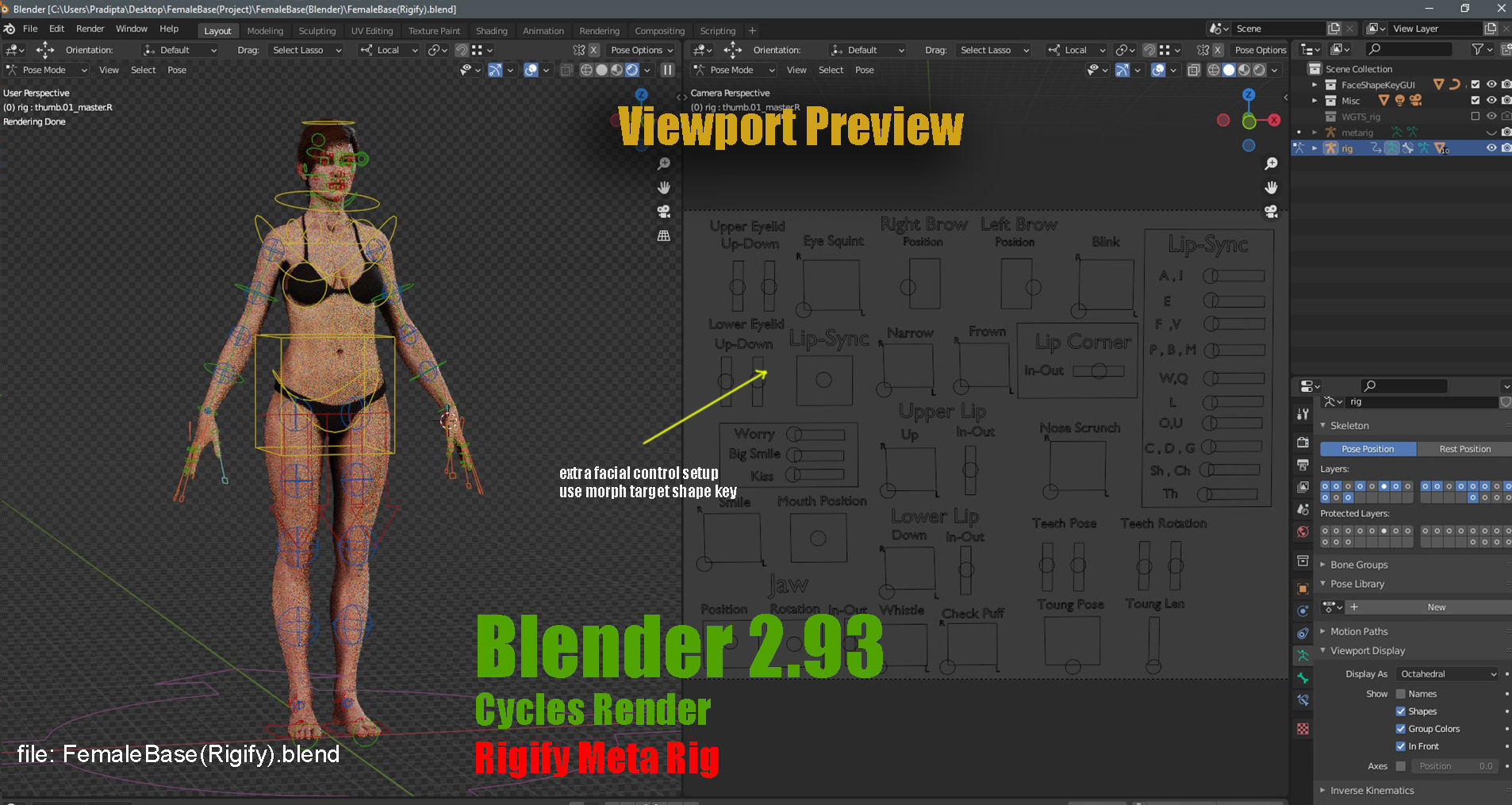Collapse the Skeleton panel
The image size is (1512, 805).
coord(1349,426)
